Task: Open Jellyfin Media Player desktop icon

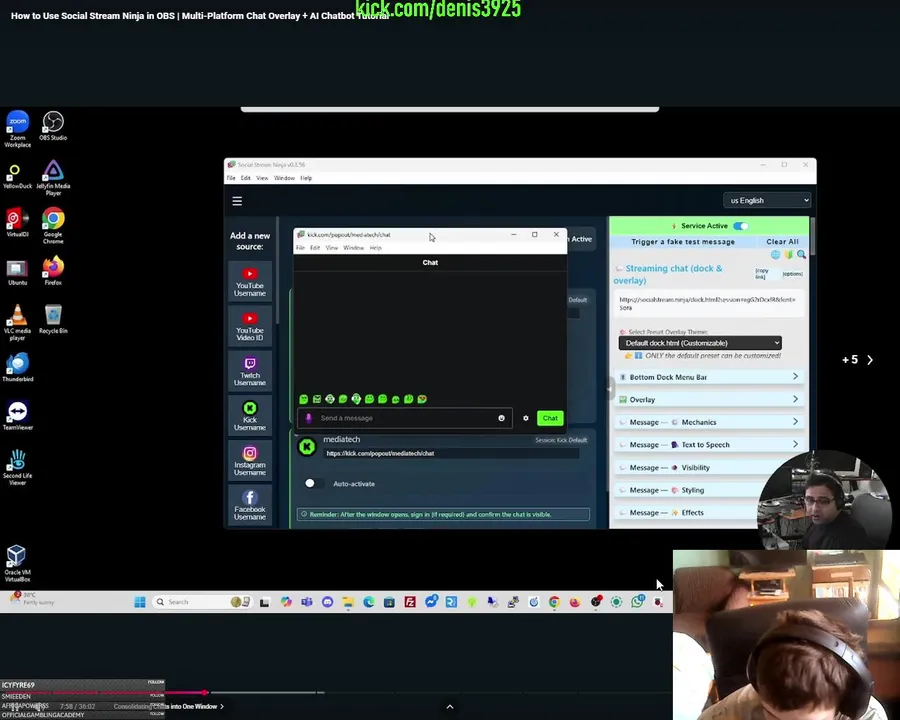Action: tap(53, 177)
